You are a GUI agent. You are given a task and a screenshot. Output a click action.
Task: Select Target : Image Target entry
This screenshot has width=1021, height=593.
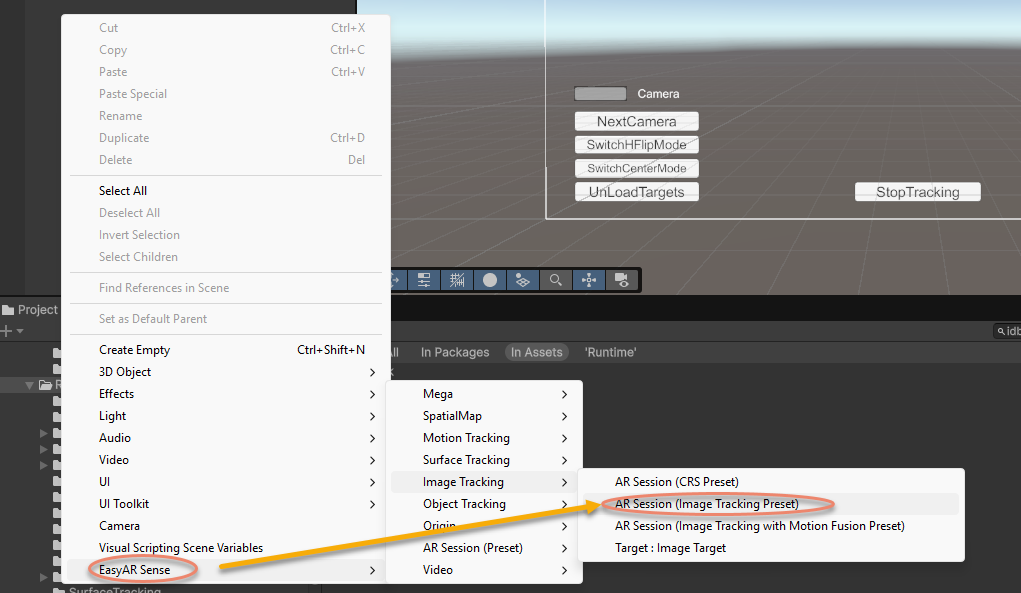(670, 548)
